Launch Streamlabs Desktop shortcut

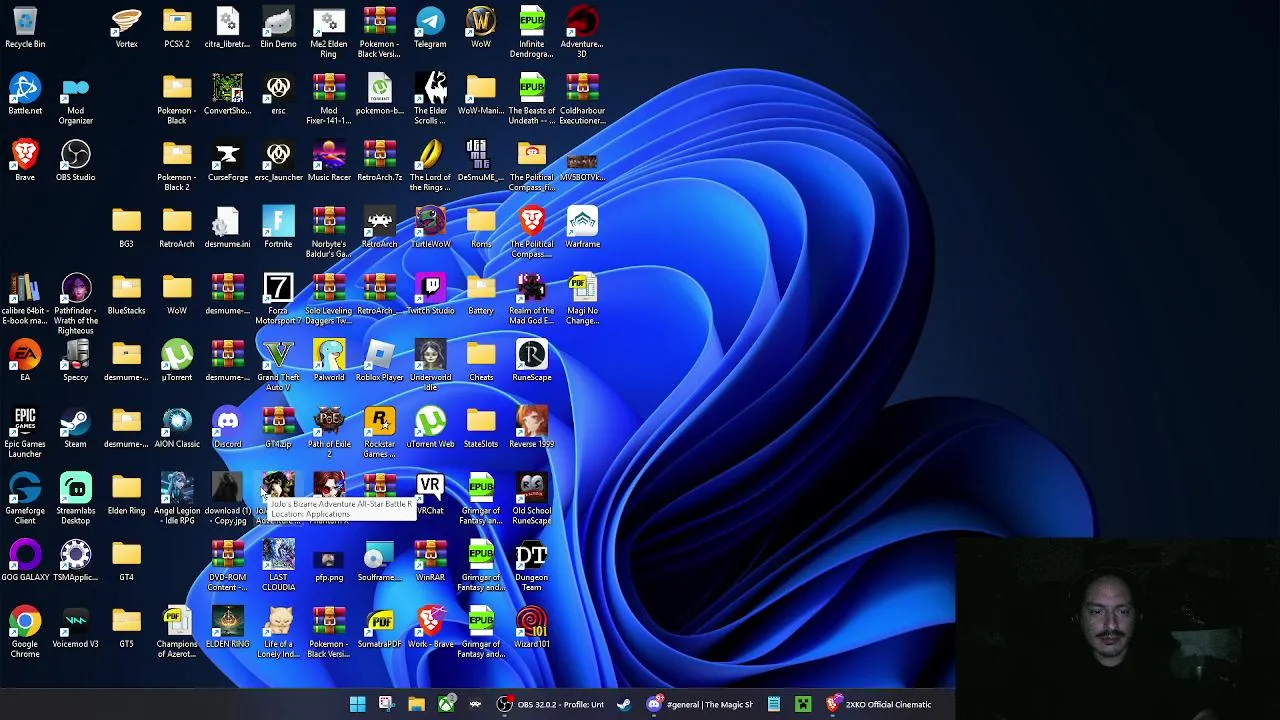76,500
